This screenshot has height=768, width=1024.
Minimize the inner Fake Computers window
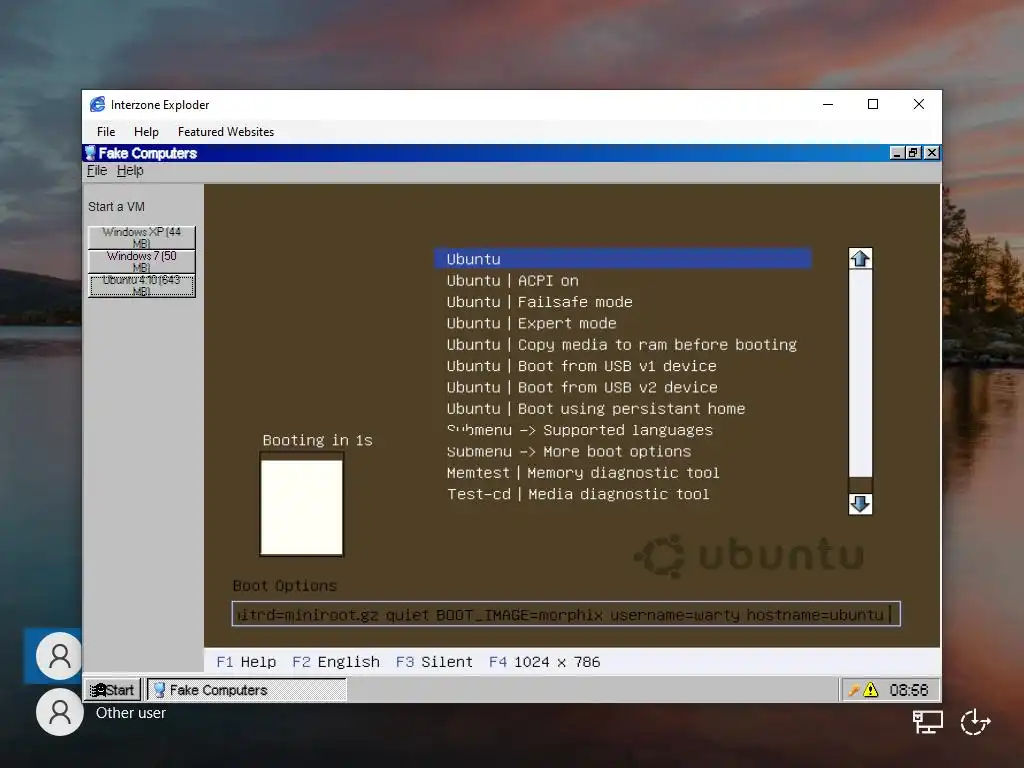point(897,153)
